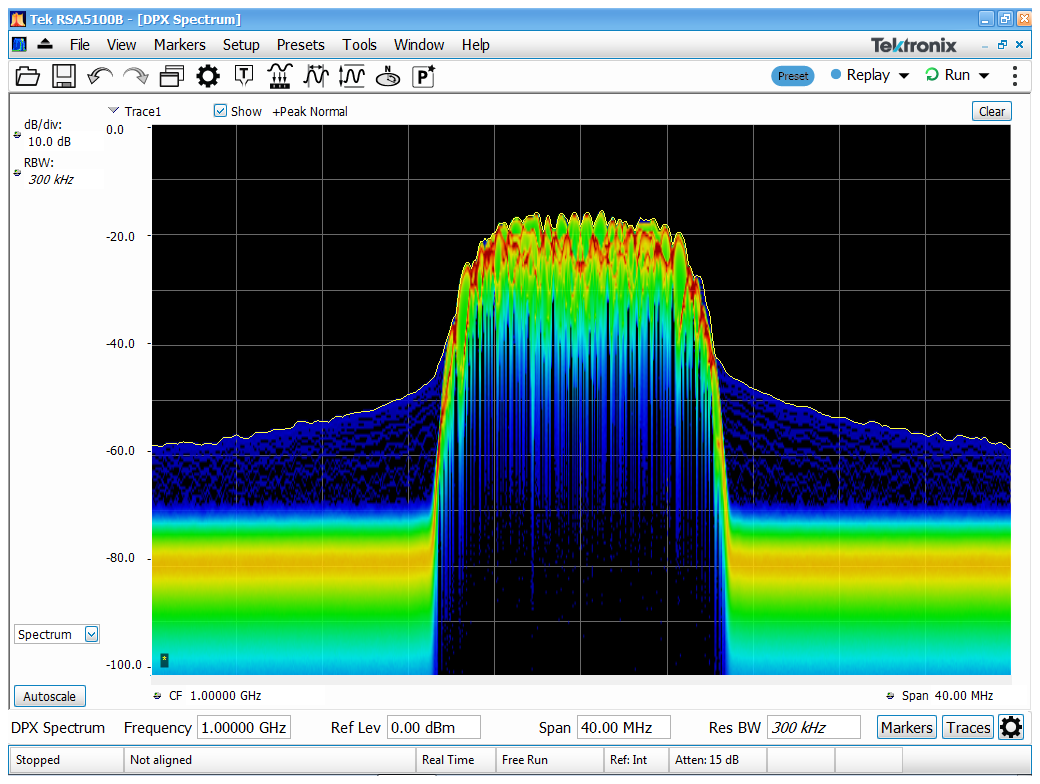Open the Presets menu

pos(300,45)
